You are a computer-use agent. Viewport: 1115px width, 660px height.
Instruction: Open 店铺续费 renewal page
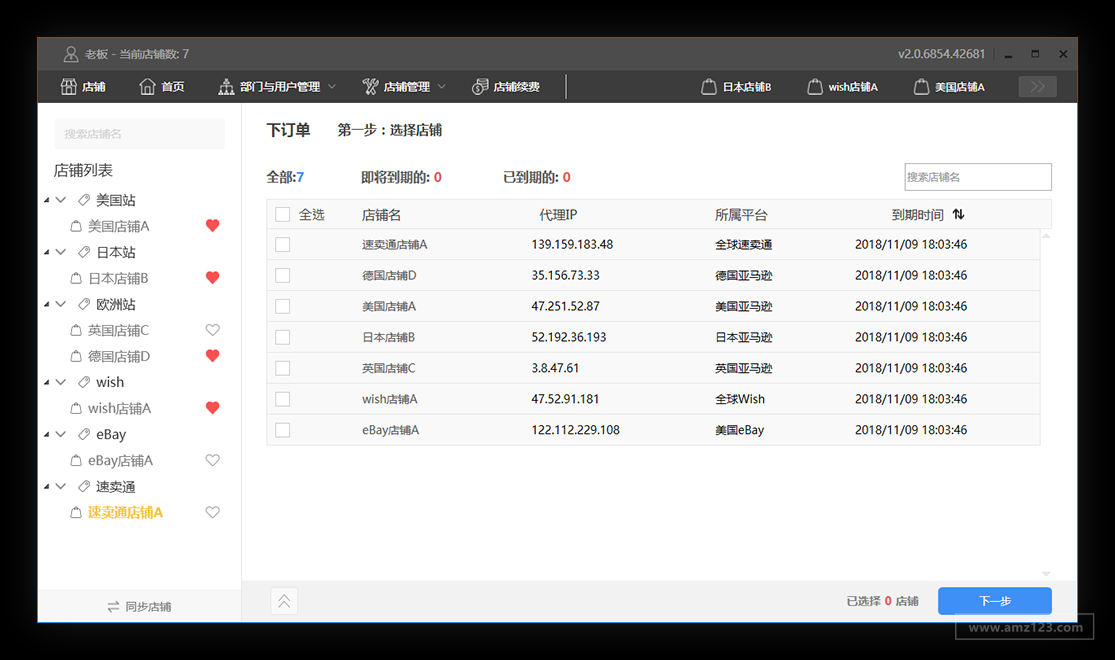pyautogui.click(x=506, y=87)
